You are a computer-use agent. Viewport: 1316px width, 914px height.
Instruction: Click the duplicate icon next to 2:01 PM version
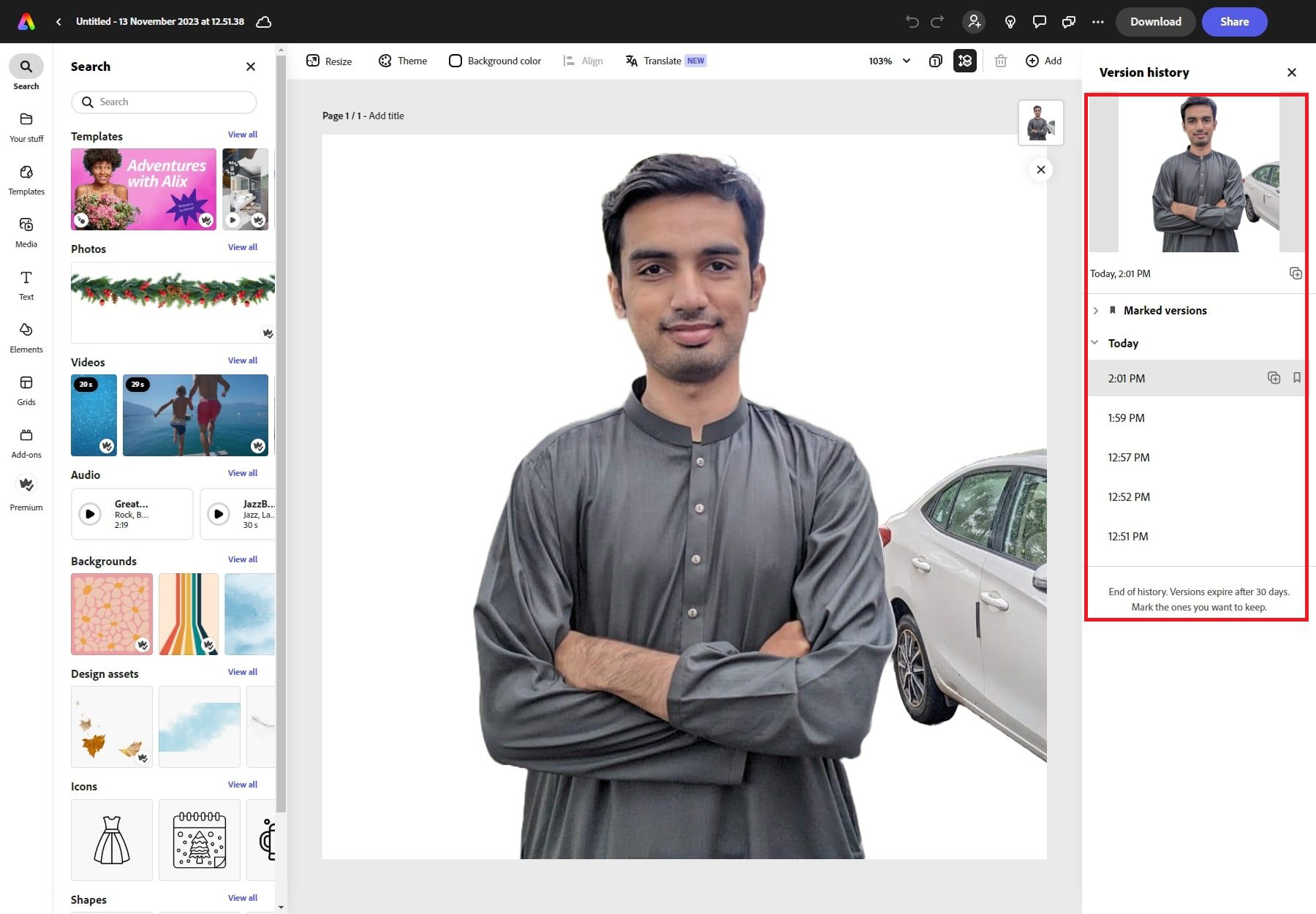(x=1274, y=378)
